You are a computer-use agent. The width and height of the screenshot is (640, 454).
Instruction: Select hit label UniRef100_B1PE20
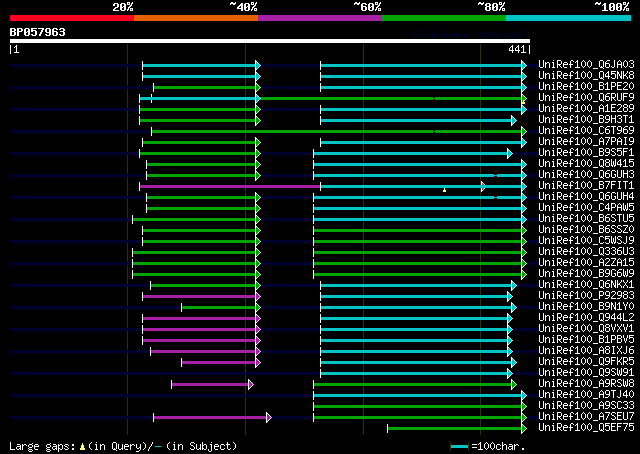(x=586, y=86)
